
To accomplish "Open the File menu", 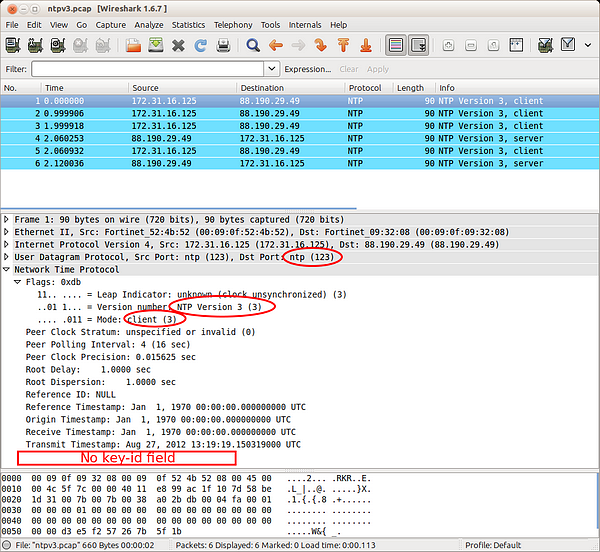I will click(12, 25).
